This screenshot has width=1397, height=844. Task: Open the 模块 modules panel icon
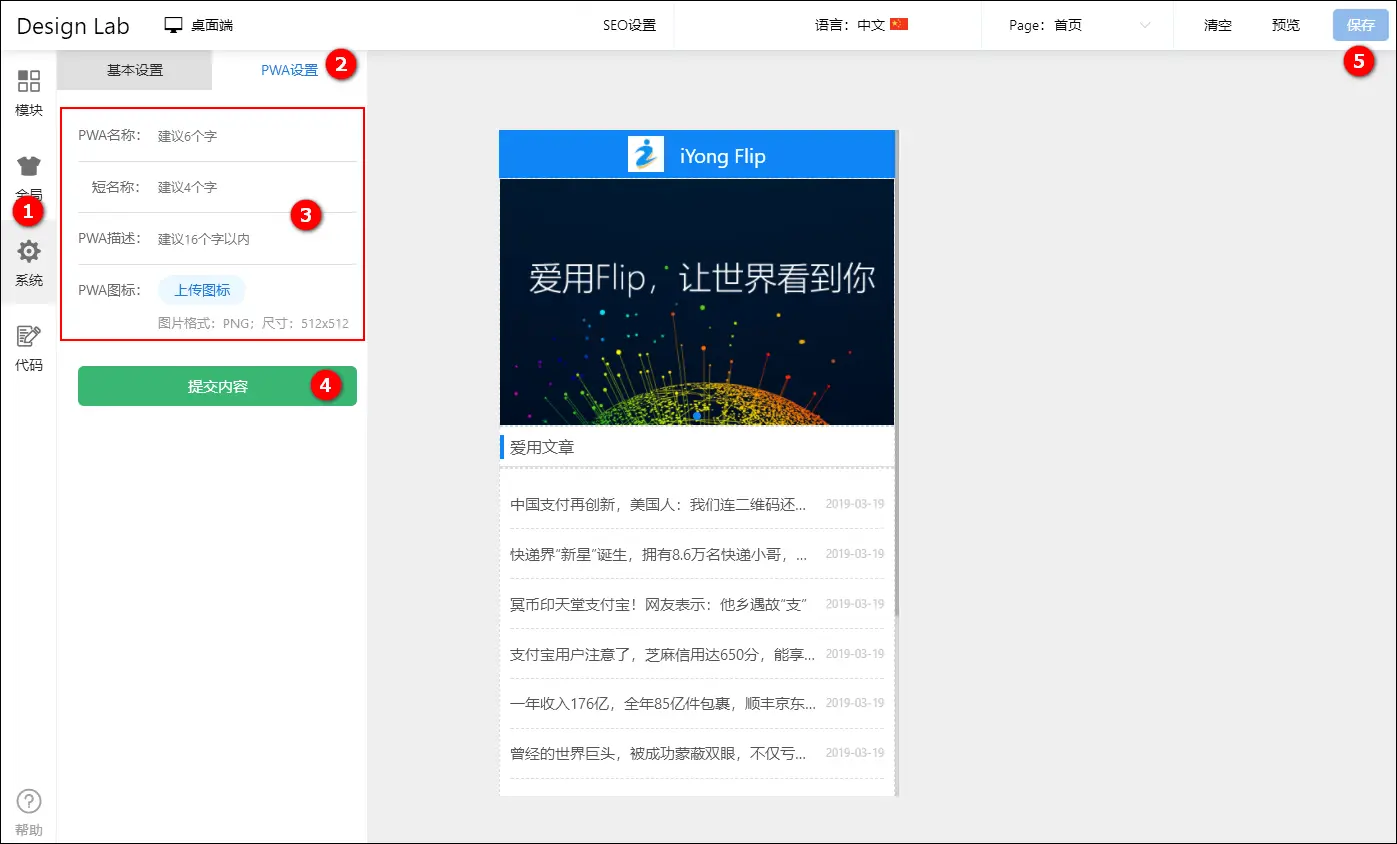coord(29,82)
